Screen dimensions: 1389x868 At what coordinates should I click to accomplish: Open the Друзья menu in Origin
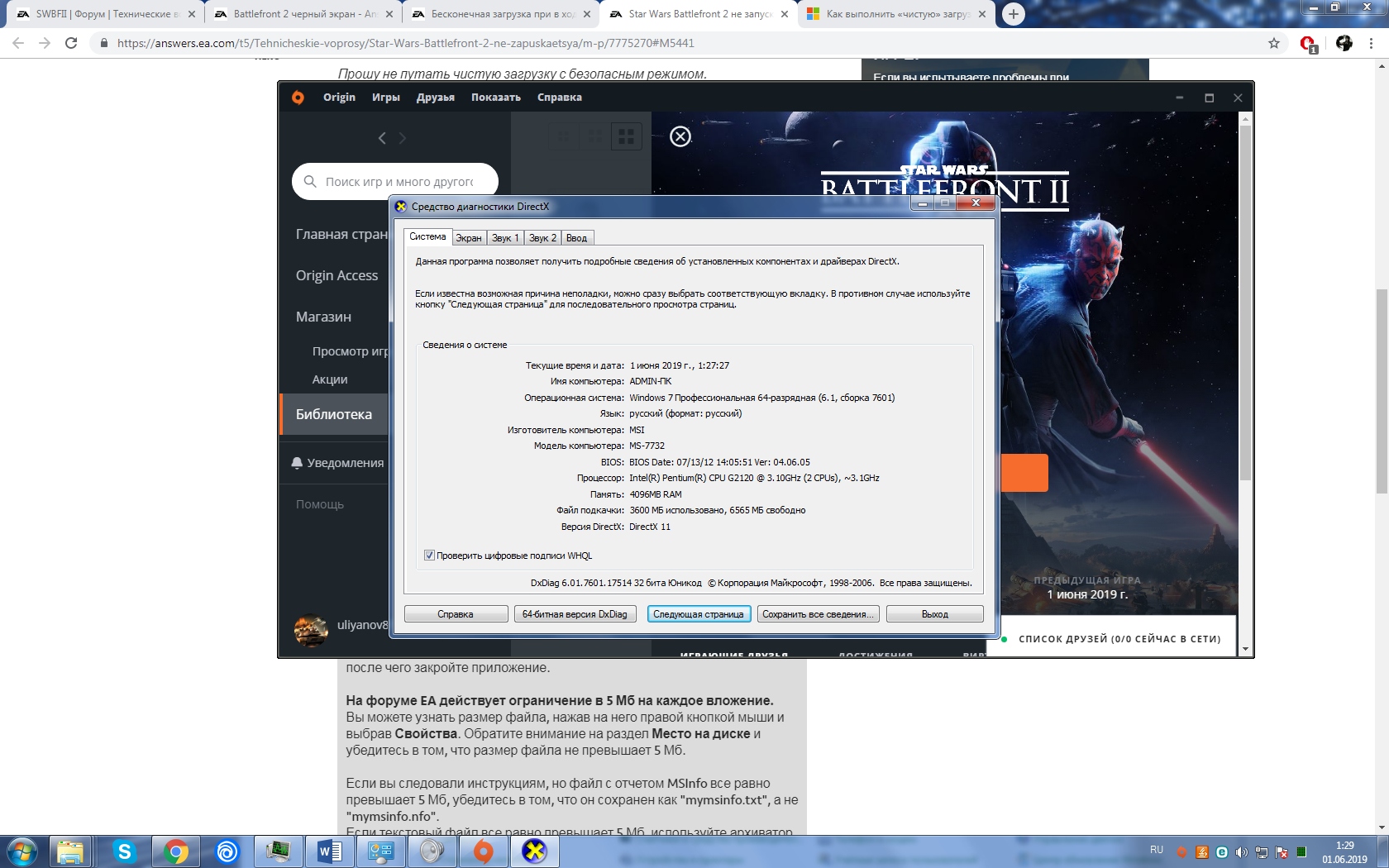(x=436, y=98)
